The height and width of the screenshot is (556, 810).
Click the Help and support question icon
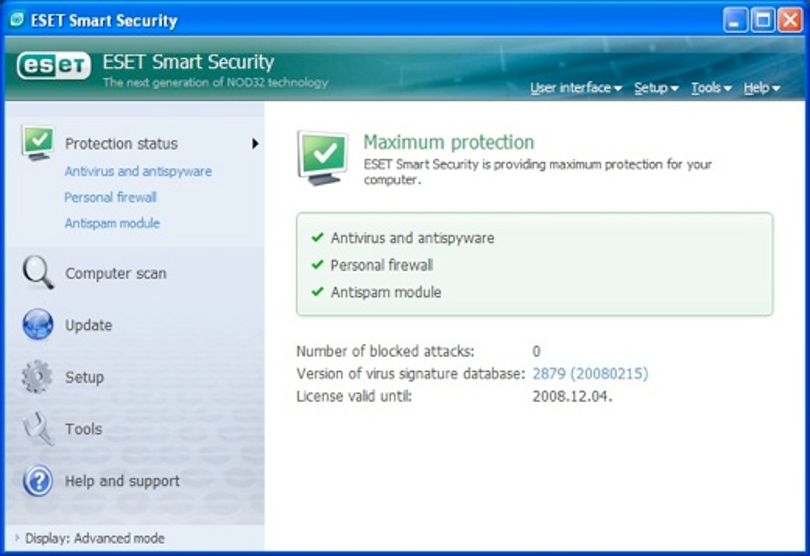click(38, 481)
